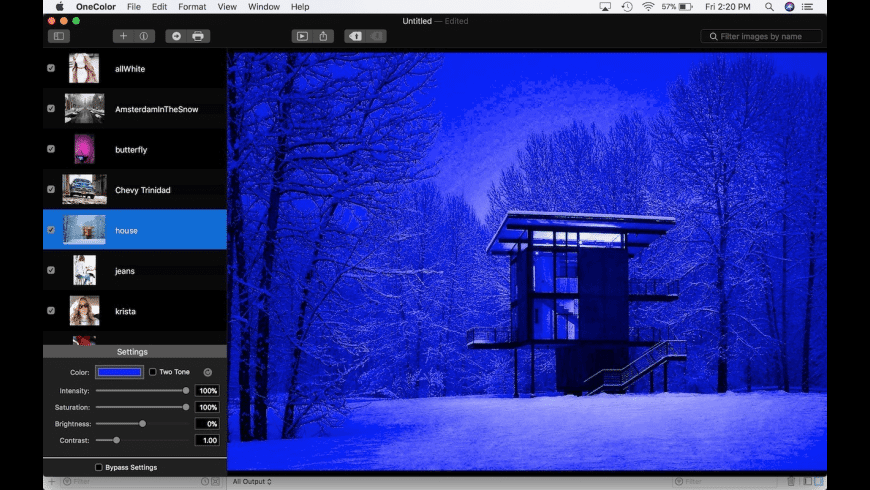Uncheck the AmsterdamInTheSnow checkbox

[51, 109]
